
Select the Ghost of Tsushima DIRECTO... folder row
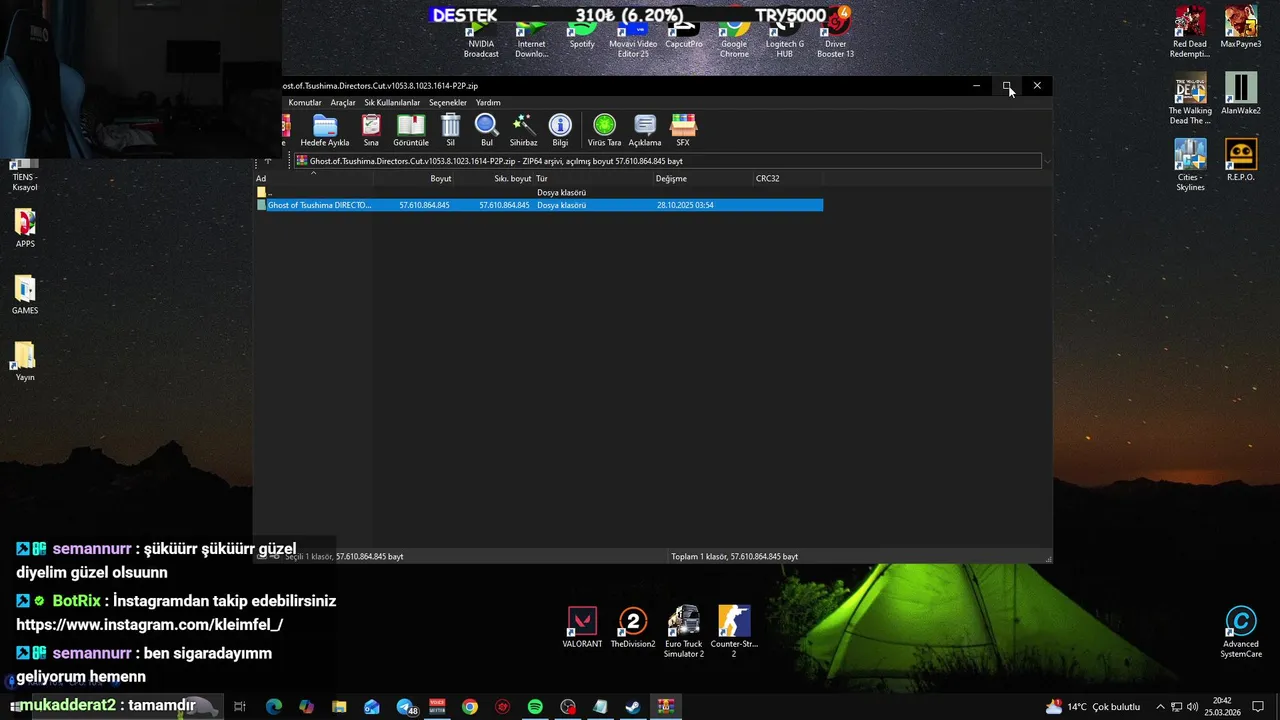pyautogui.click(x=539, y=205)
